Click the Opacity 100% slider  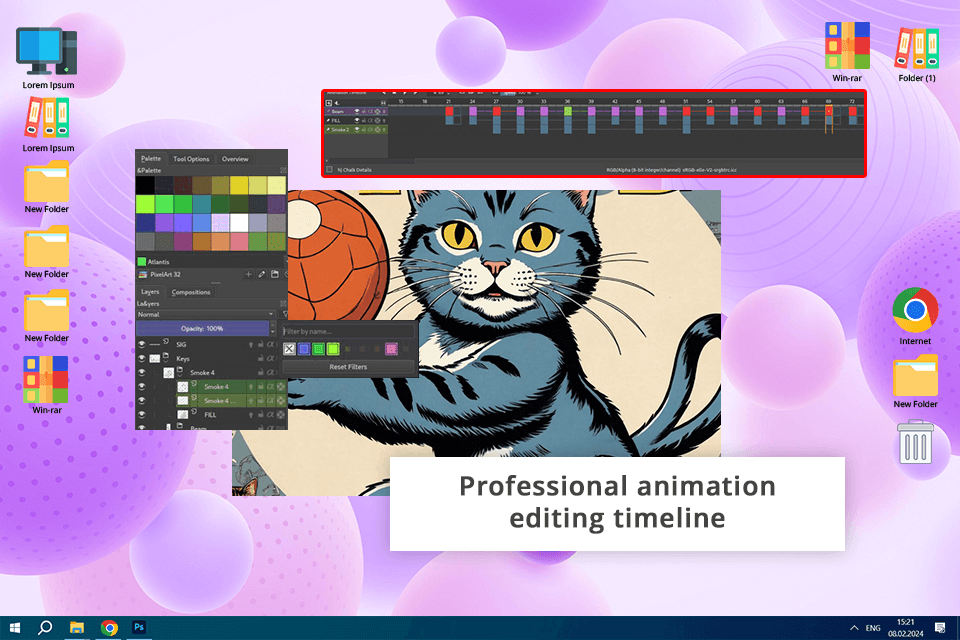coord(203,328)
